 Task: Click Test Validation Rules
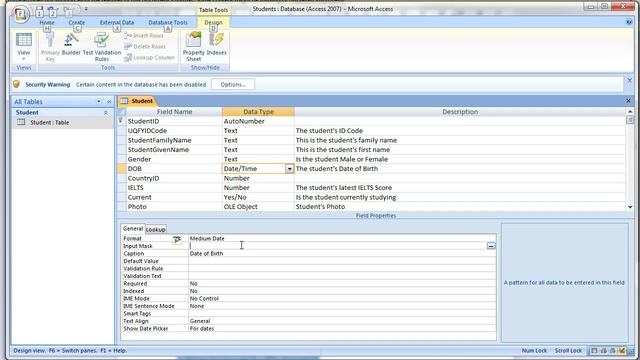[x=102, y=47]
